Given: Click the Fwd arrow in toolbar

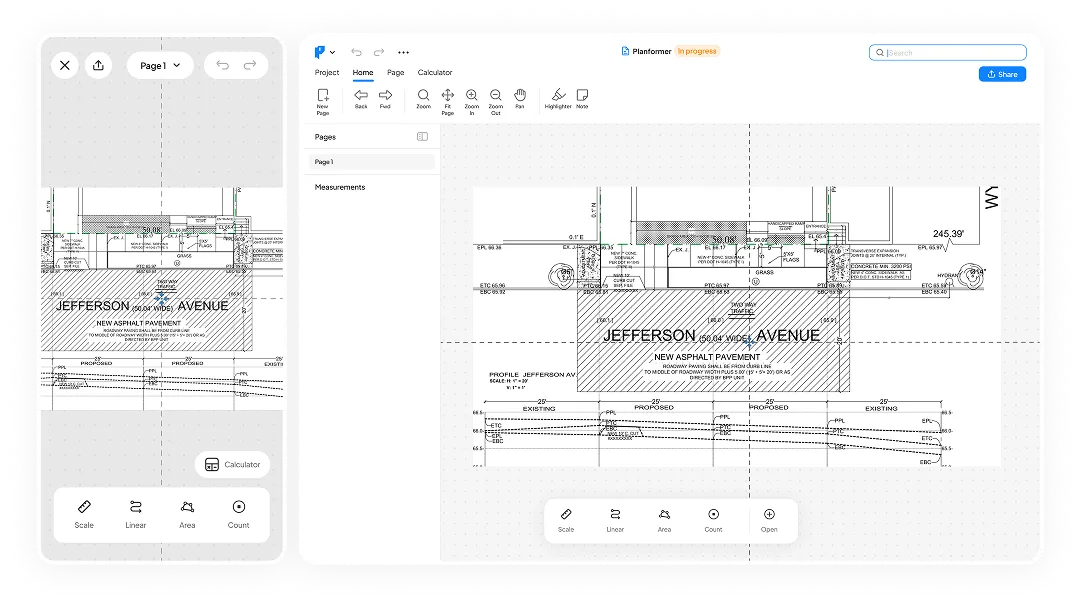Looking at the screenshot, I should pyautogui.click(x=385, y=97).
